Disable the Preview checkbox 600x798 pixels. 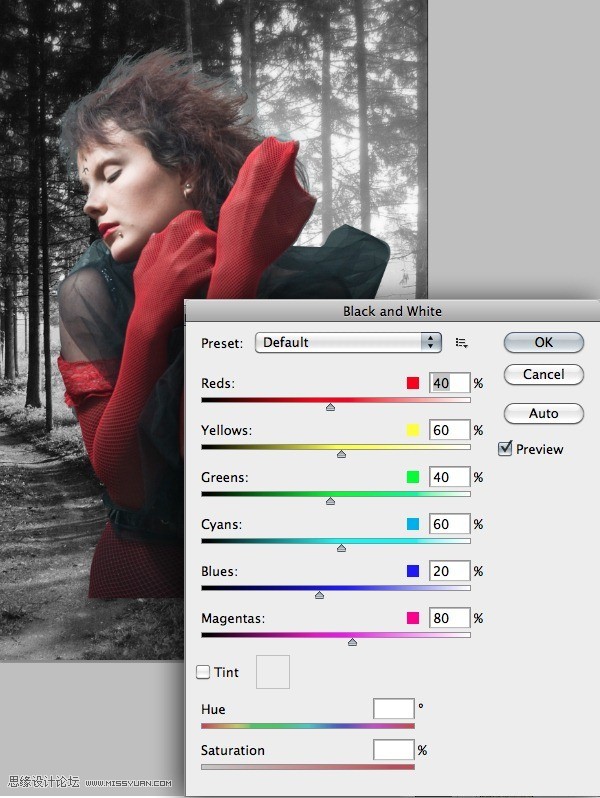pos(506,449)
